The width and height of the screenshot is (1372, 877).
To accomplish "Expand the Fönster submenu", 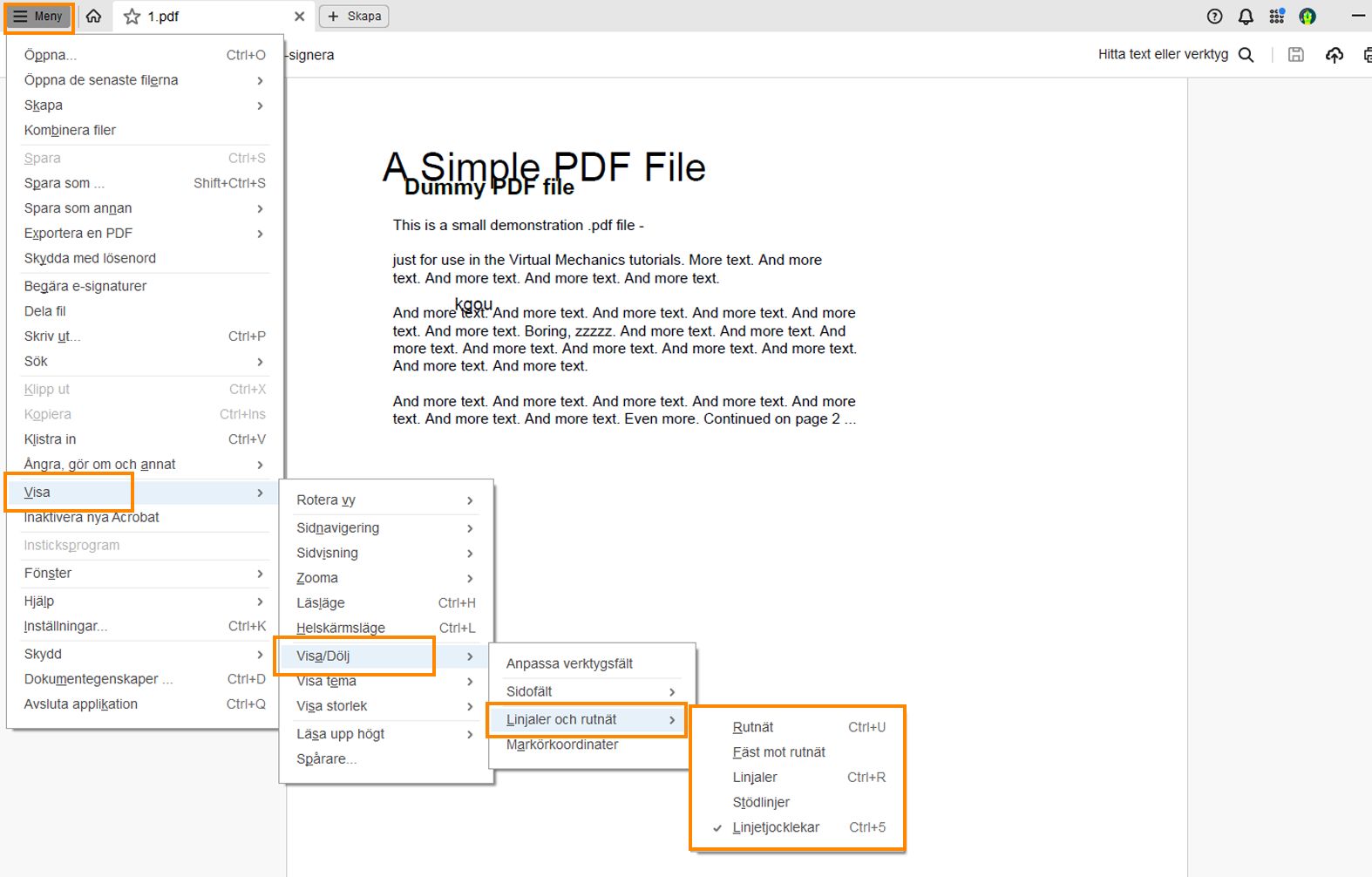I will point(145,573).
